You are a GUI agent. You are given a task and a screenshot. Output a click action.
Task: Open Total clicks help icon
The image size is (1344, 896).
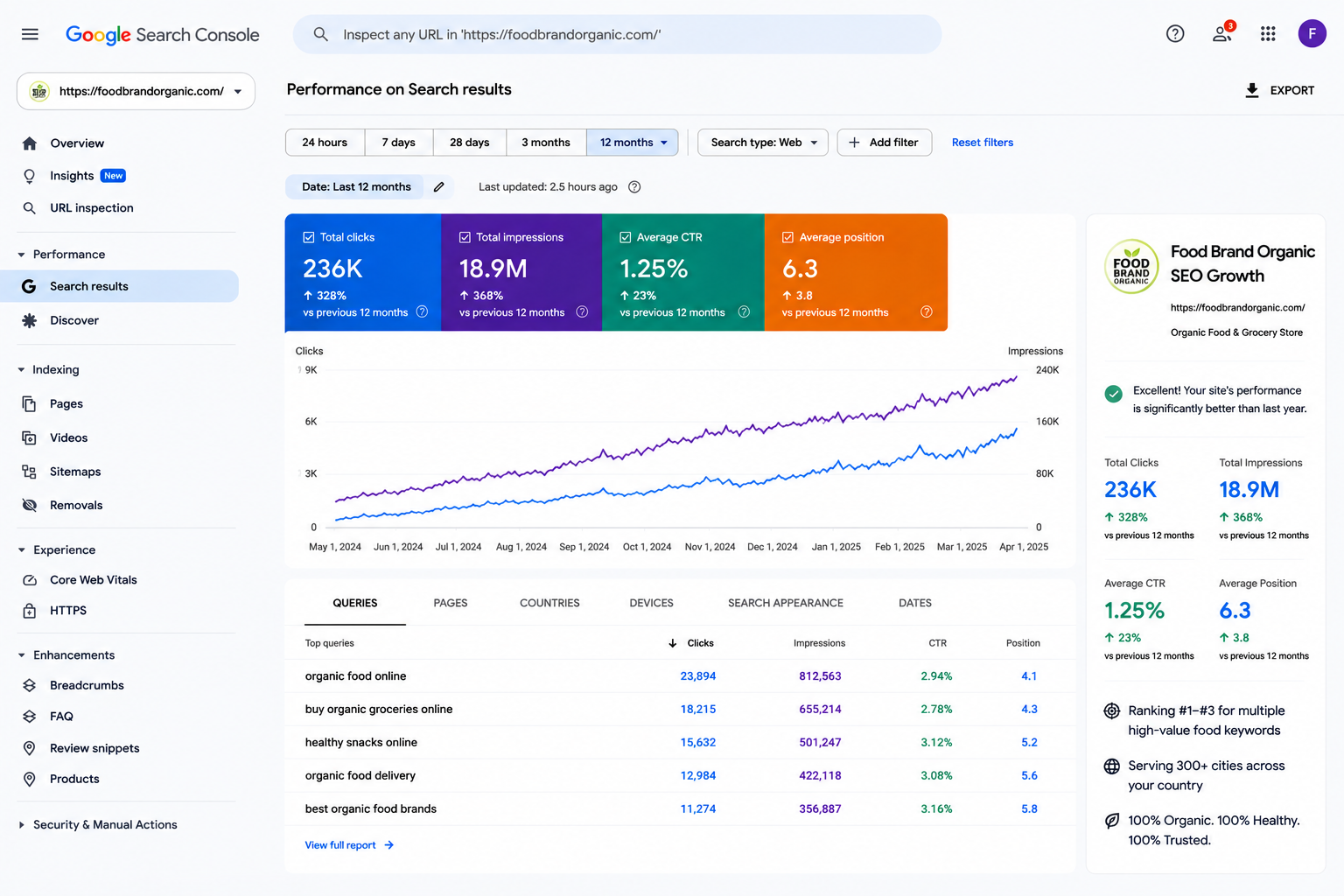422,311
